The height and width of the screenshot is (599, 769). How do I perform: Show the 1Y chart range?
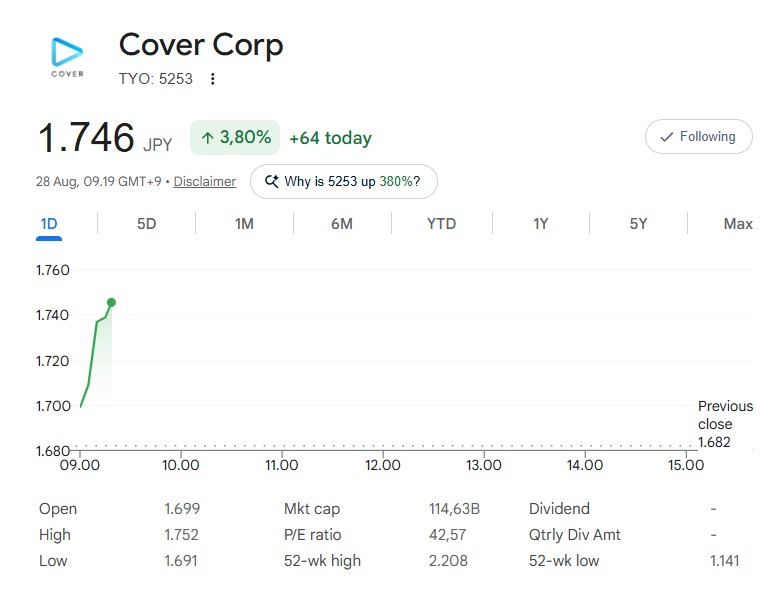click(540, 224)
